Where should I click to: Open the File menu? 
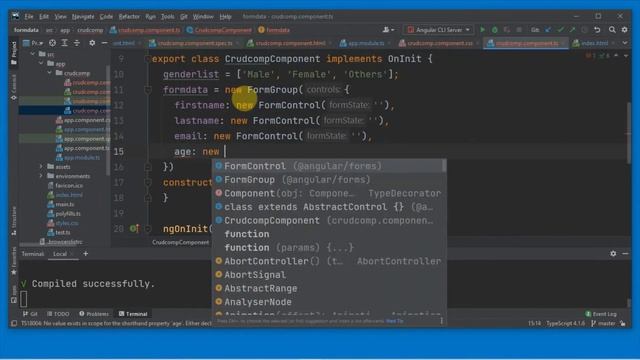click(29, 17)
